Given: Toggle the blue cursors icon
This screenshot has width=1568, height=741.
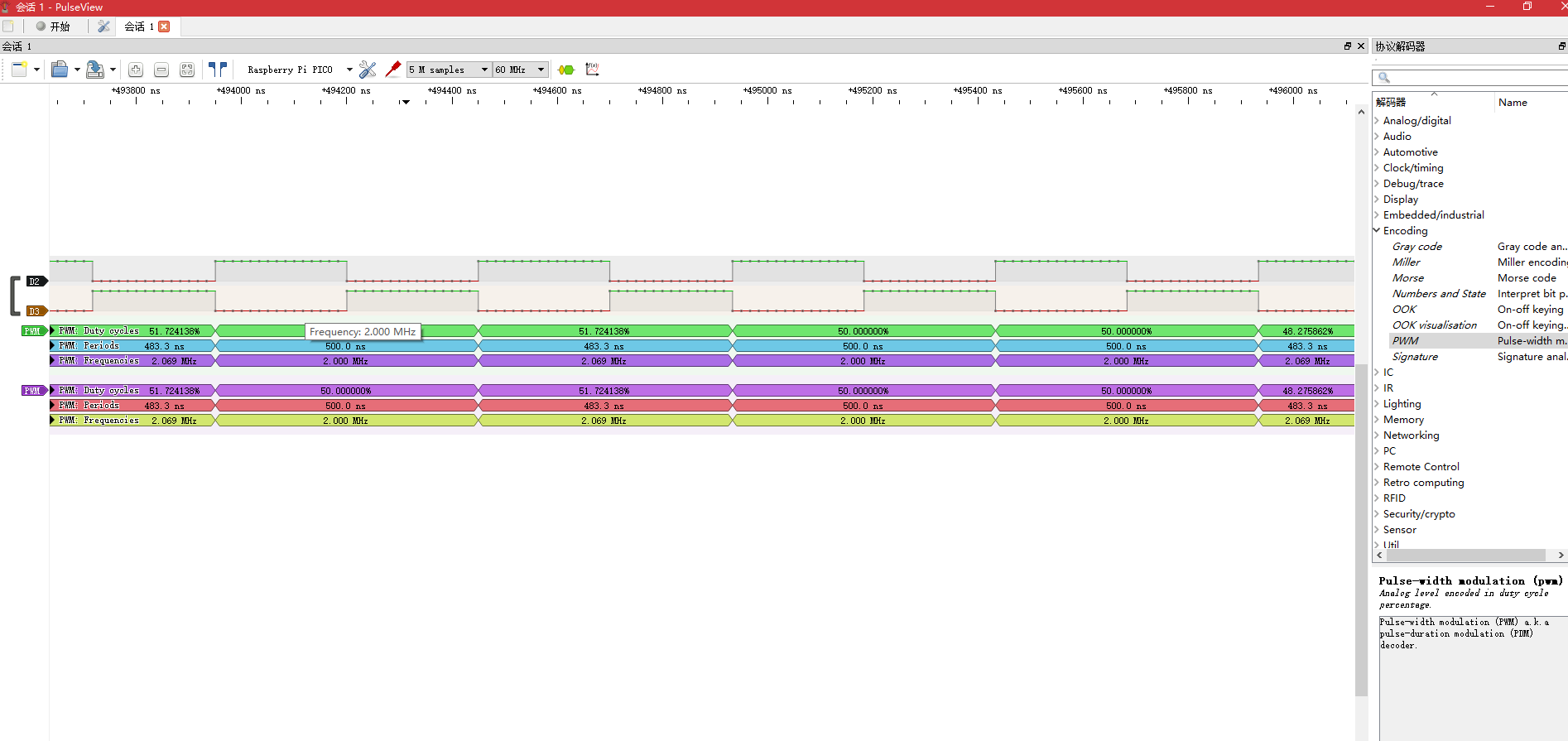Looking at the screenshot, I should tap(218, 70).
